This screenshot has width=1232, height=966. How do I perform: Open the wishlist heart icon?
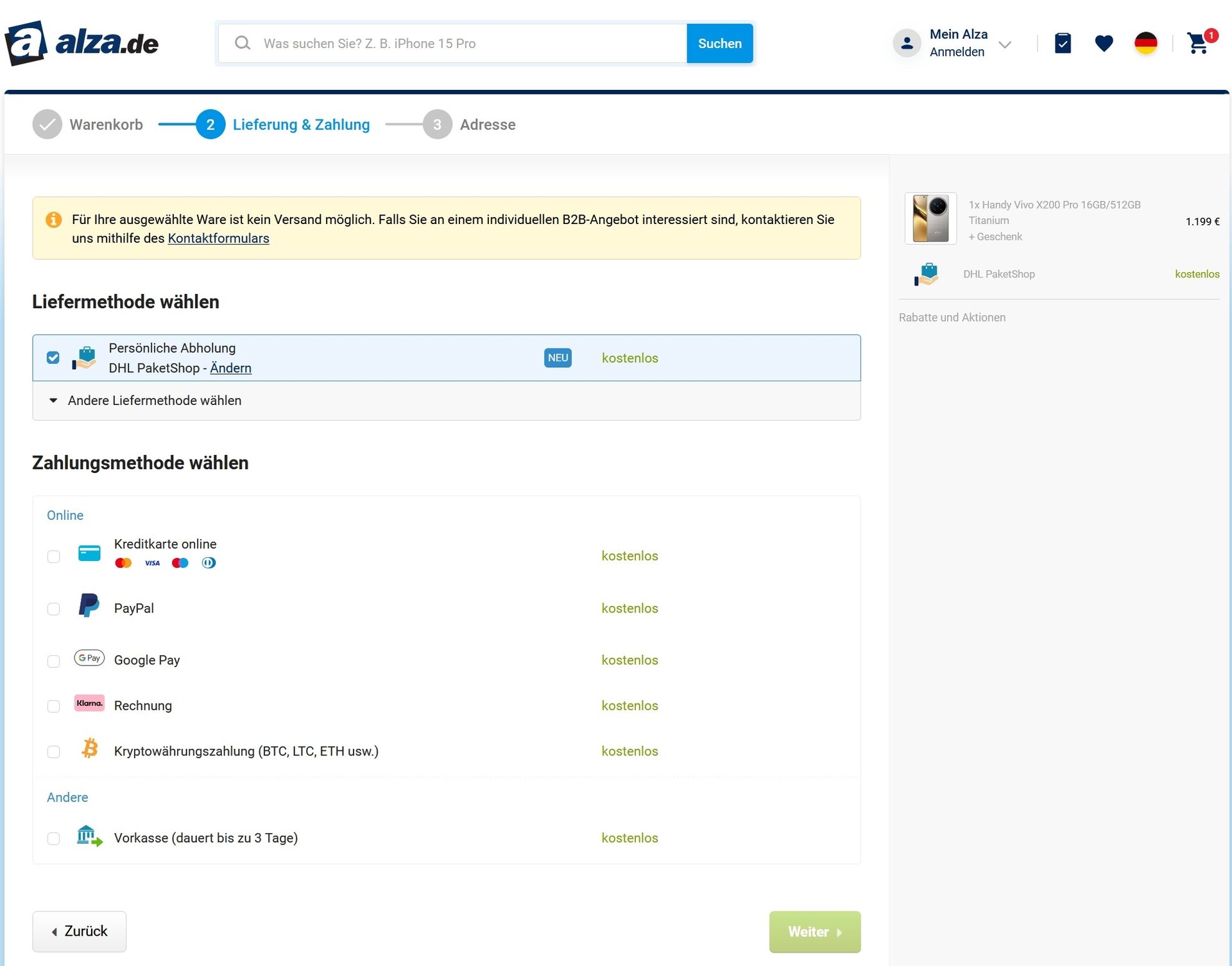[x=1104, y=43]
